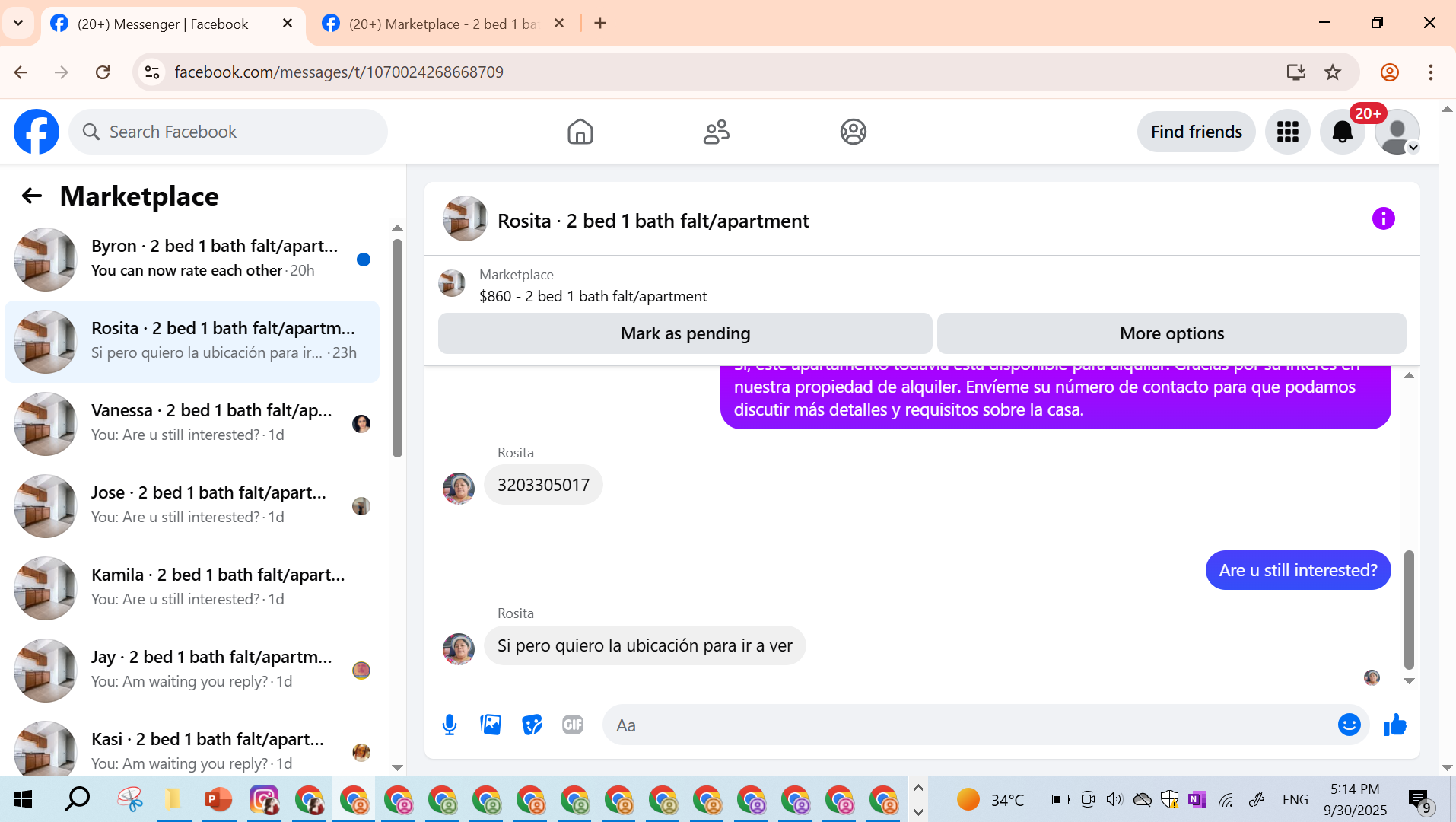Open Kamila's conversation in the chat list
Viewport: 1456px width, 822px height.
point(192,588)
